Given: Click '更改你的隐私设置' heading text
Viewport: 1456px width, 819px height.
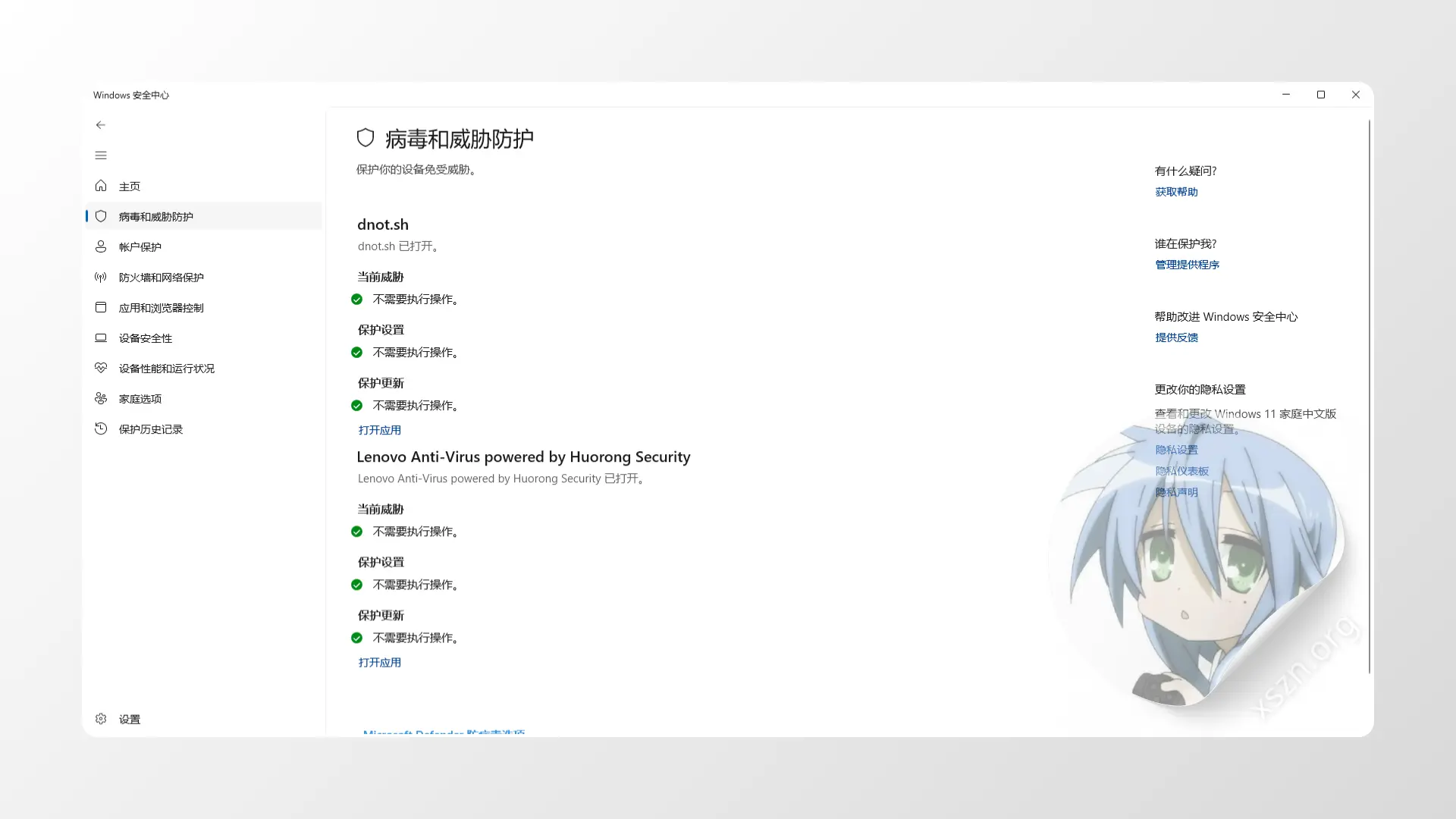Looking at the screenshot, I should [x=1200, y=389].
